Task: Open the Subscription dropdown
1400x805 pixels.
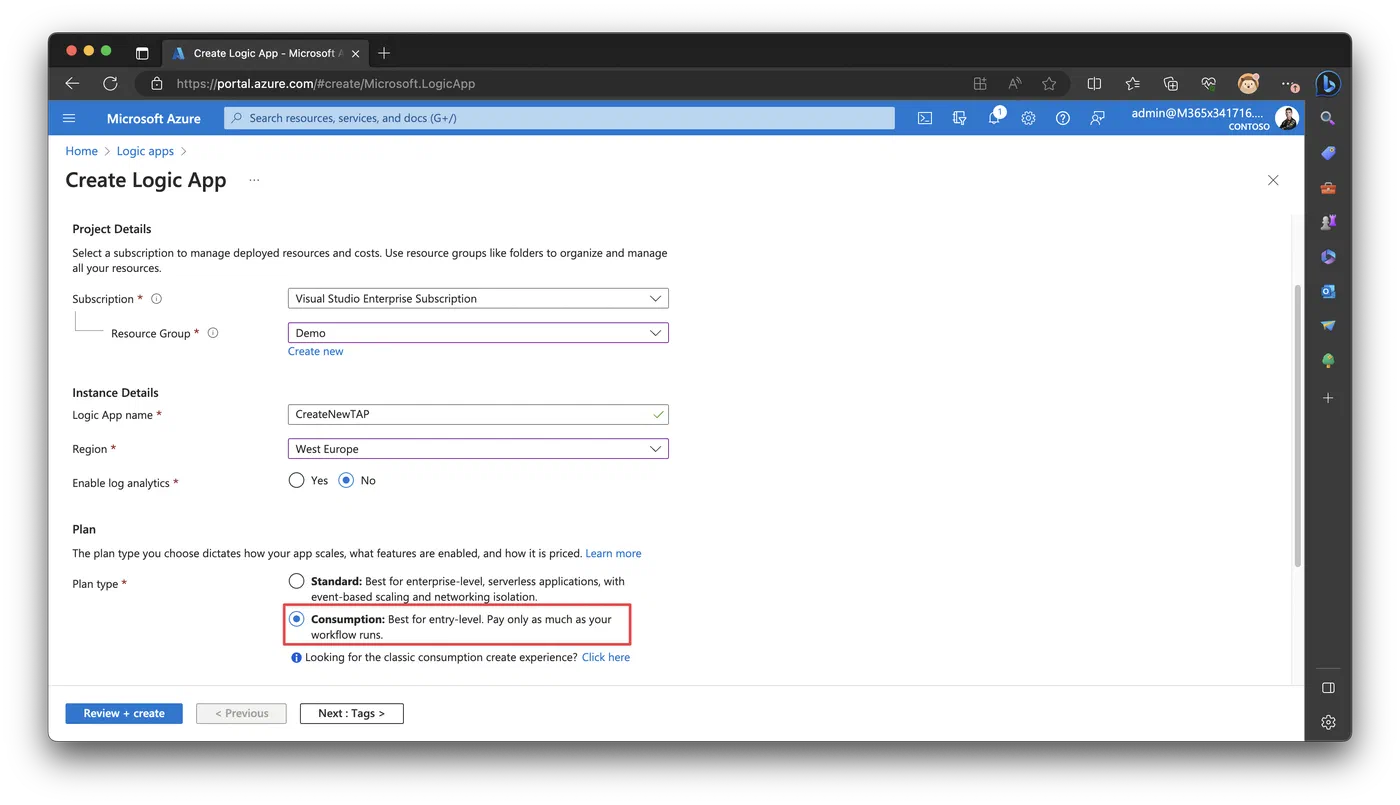Action: pyautogui.click(x=478, y=298)
